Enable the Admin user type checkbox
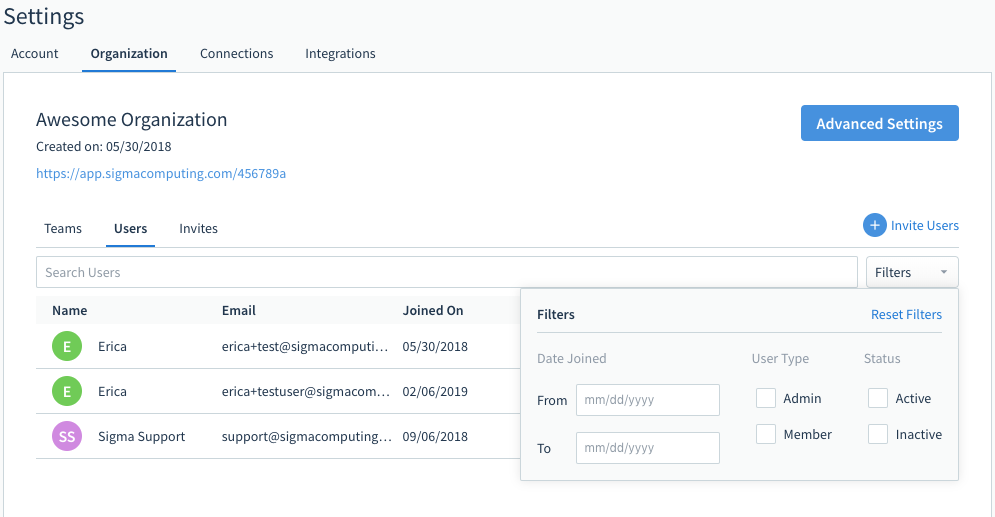The width and height of the screenshot is (995, 517). (x=766, y=398)
